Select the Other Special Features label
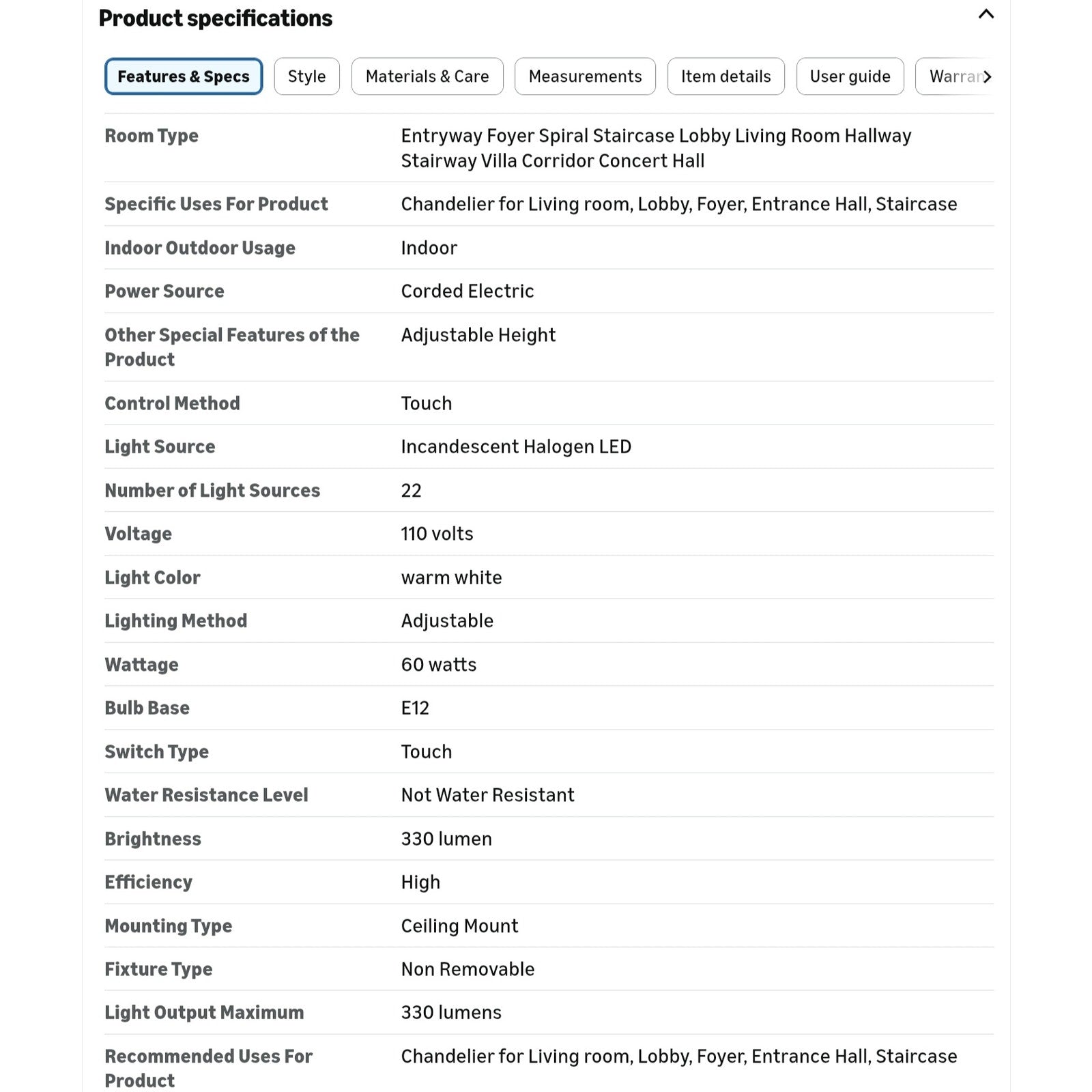The image size is (1092, 1092). click(x=232, y=347)
